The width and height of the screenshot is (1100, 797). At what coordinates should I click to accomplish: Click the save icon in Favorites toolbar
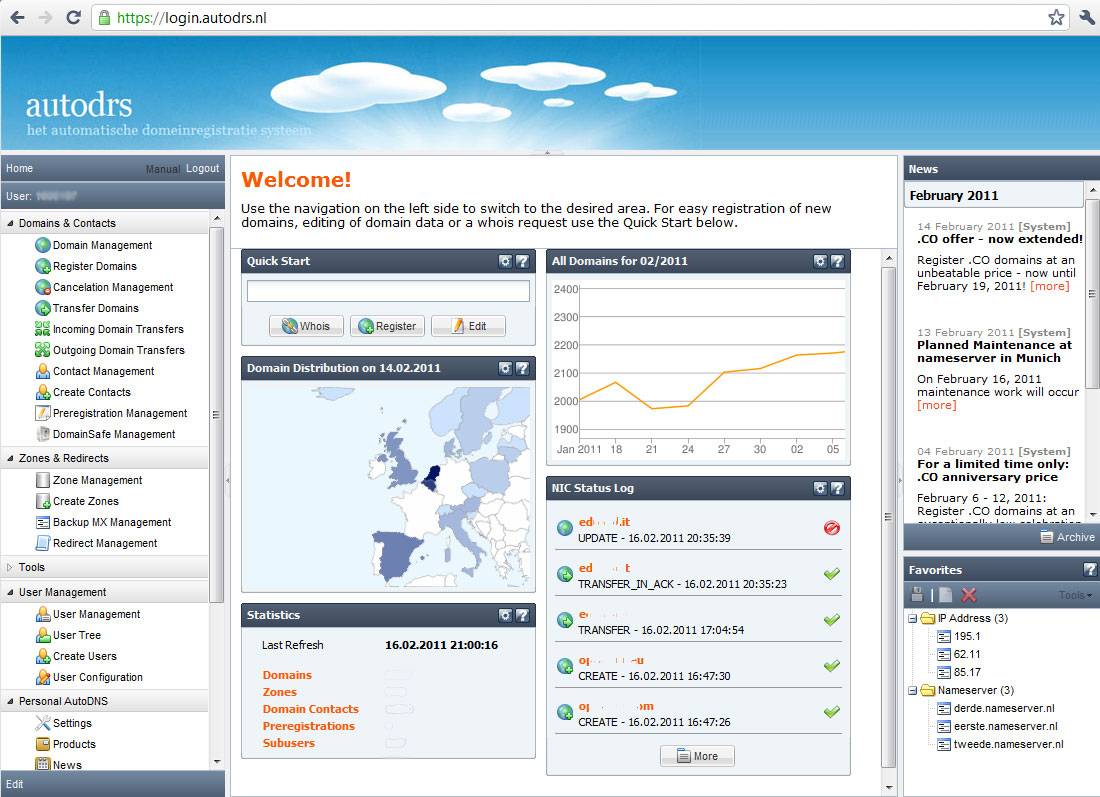tap(917, 595)
